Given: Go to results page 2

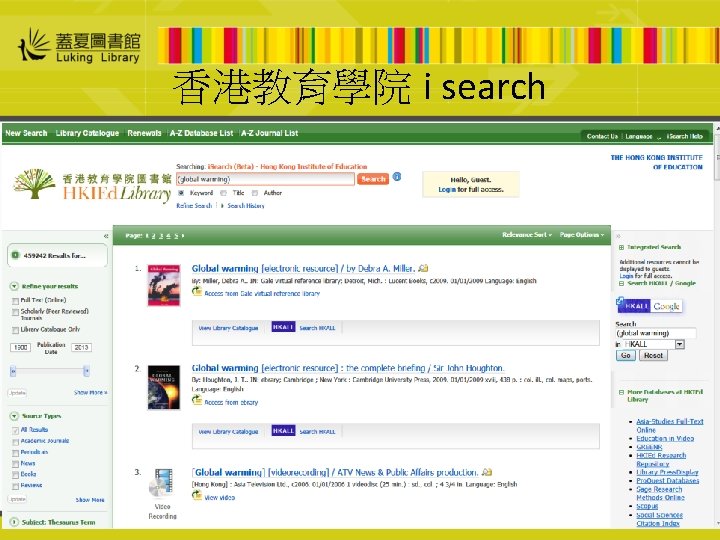Looking at the screenshot, I should [153, 236].
